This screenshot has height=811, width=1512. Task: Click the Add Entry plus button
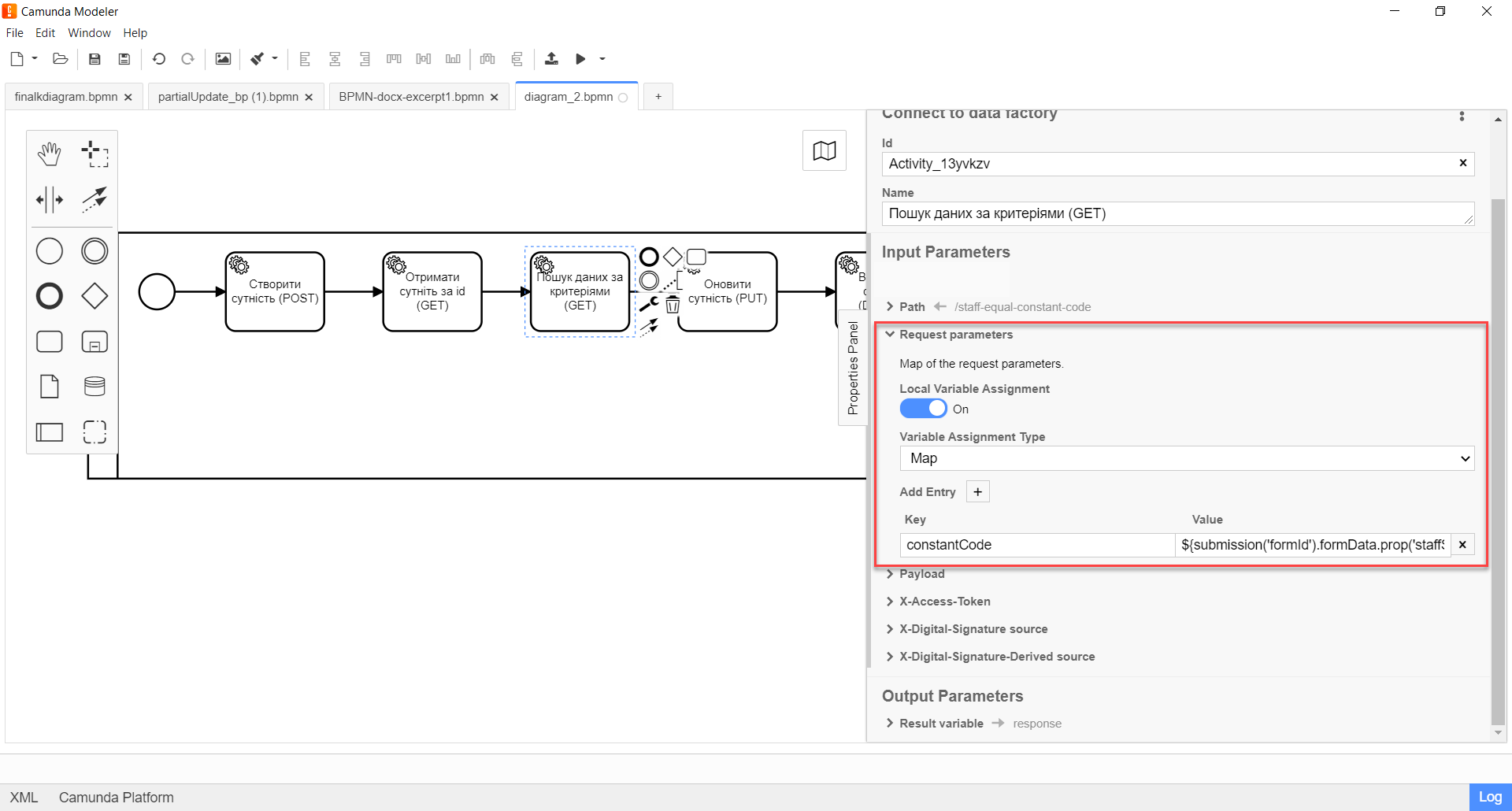coord(977,492)
